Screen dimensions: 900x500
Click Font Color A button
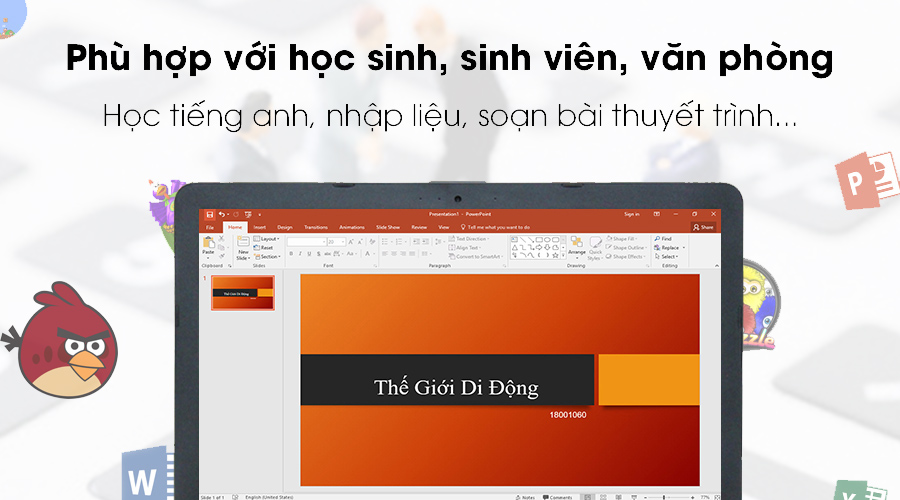click(x=368, y=254)
